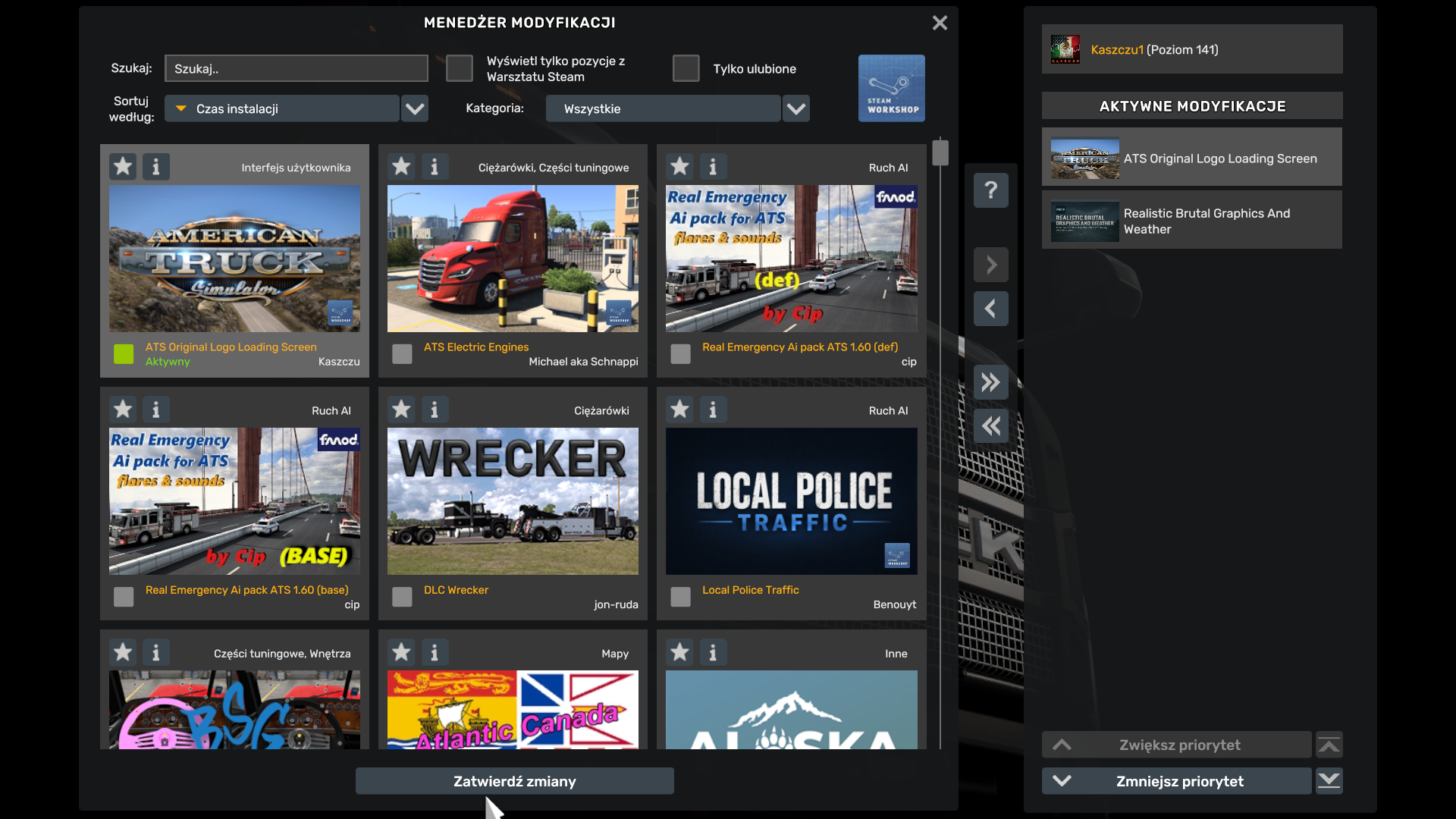This screenshot has width=1456, height=819.
Task: Move mod to lowest priority
Action: tap(1329, 781)
